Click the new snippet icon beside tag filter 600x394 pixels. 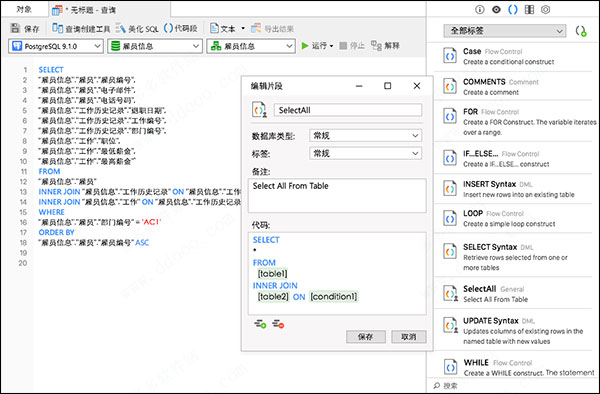pyautogui.click(x=581, y=31)
